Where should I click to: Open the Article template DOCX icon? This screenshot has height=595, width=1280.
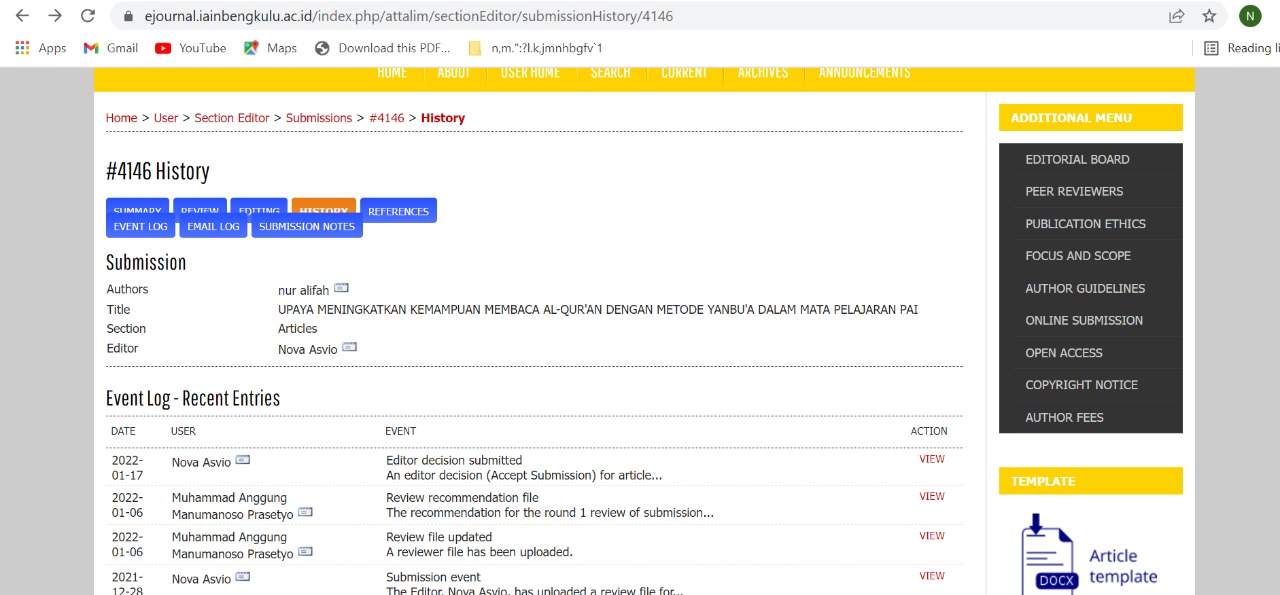(1047, 554)
